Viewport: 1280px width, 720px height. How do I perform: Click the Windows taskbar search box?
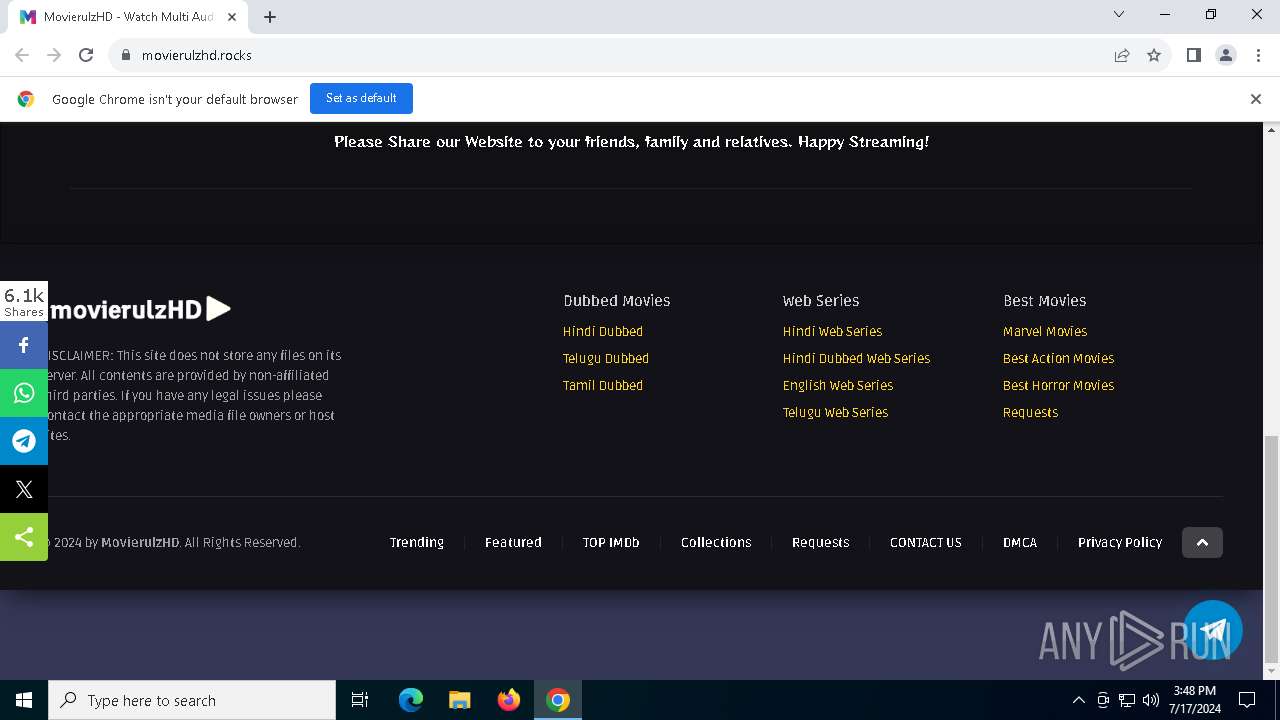coord(192,700)
